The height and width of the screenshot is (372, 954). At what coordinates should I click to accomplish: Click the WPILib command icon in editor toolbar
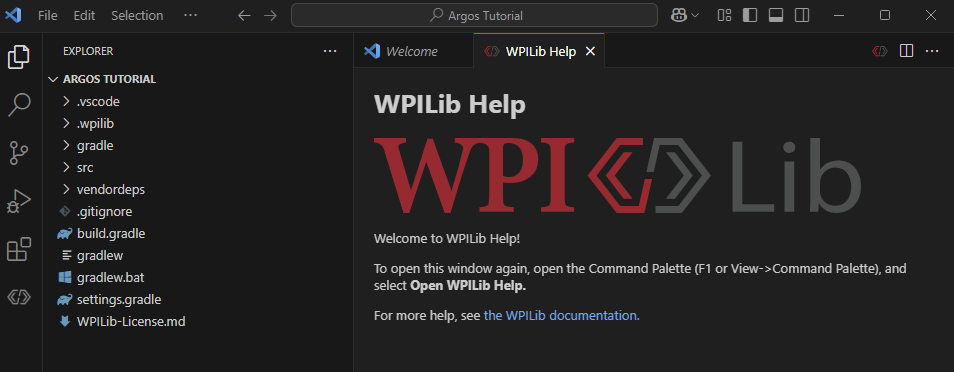pos(879,51)
